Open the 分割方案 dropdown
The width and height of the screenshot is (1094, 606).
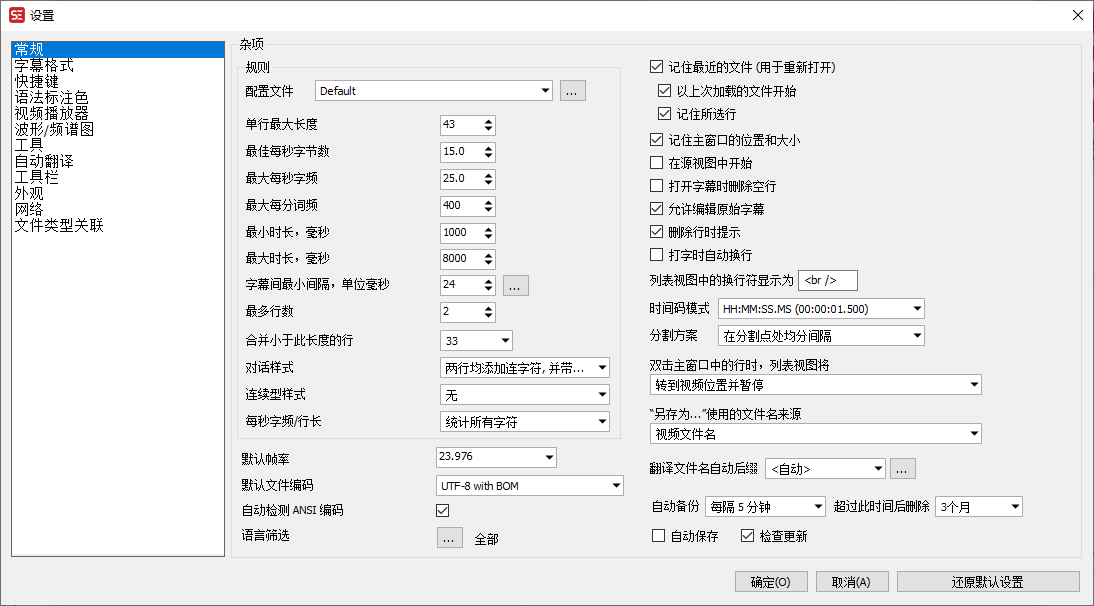pyautogui.click(x=821, y=336)
